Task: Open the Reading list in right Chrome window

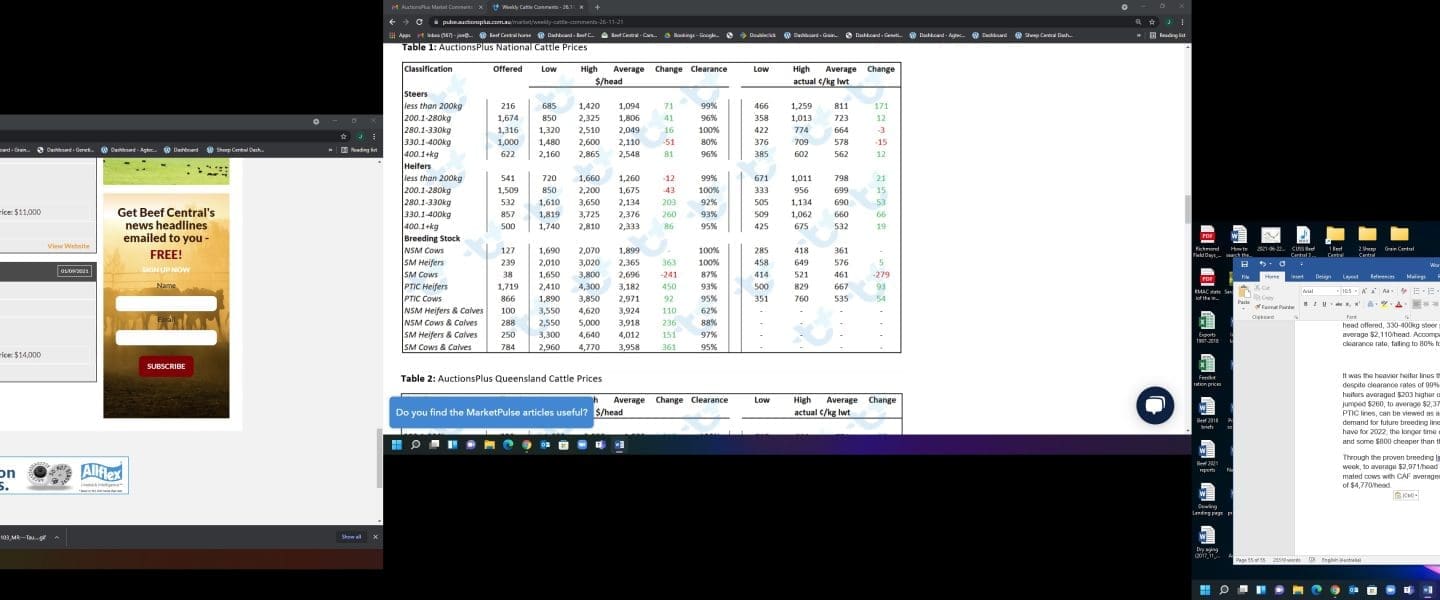Action: pos(1168,35)
